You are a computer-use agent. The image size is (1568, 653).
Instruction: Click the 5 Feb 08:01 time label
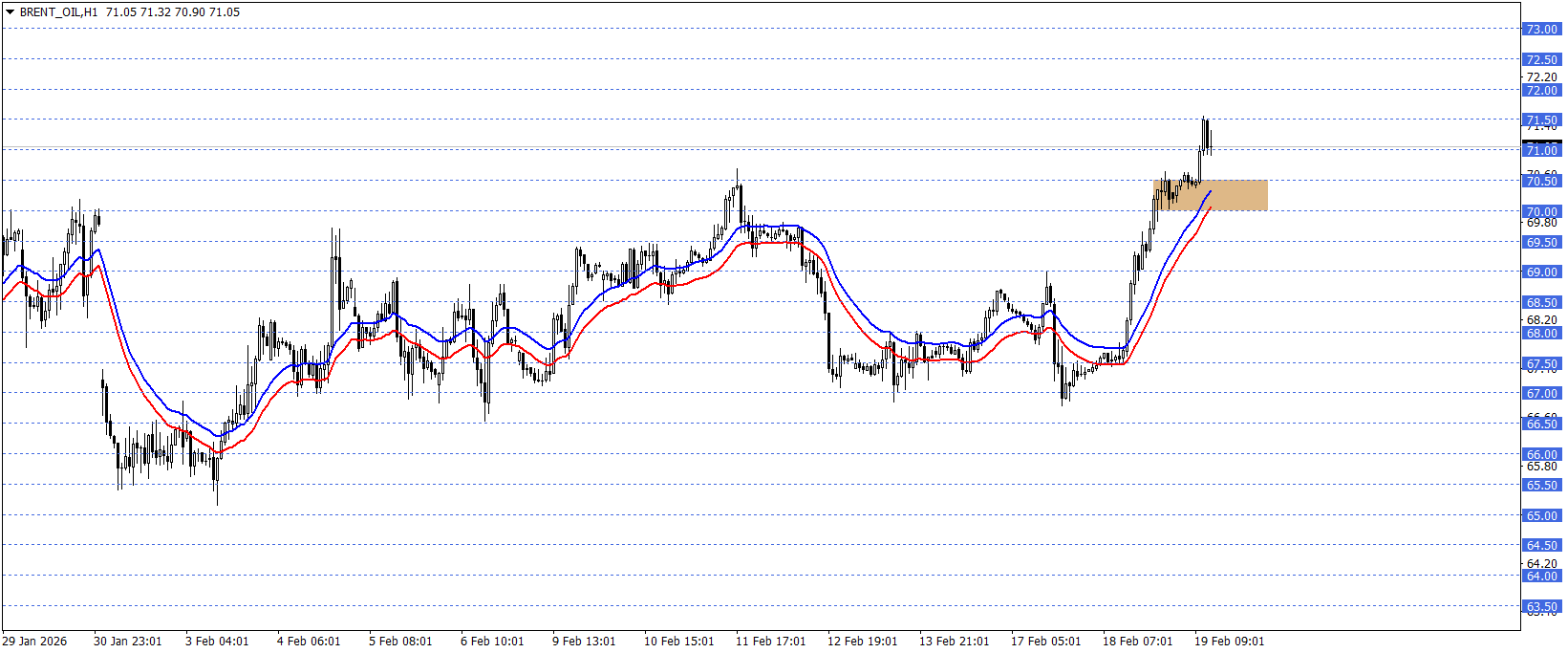point(400,641)
